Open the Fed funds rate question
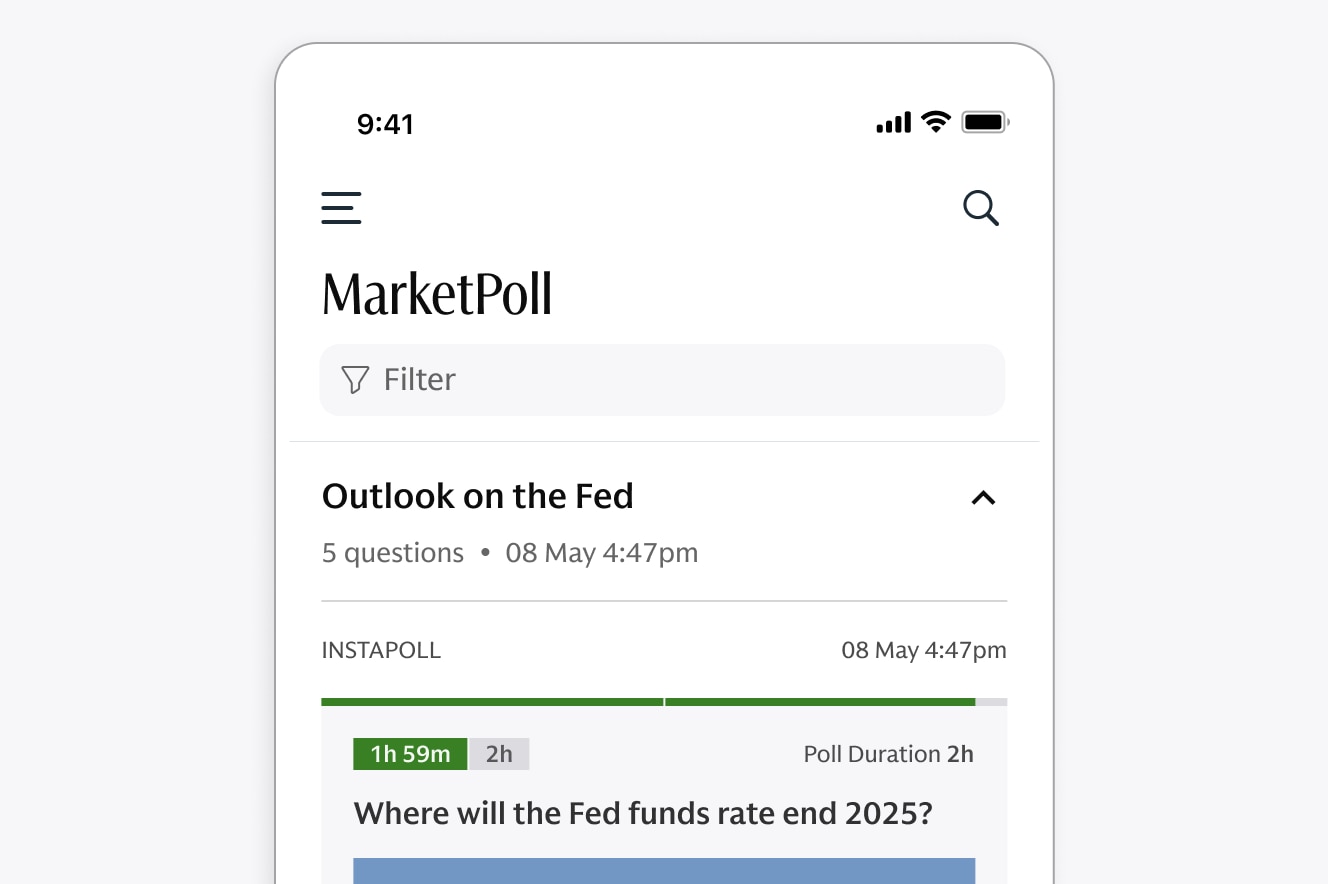The height and width of the screenshot is (884, 1328). [643, 813]
